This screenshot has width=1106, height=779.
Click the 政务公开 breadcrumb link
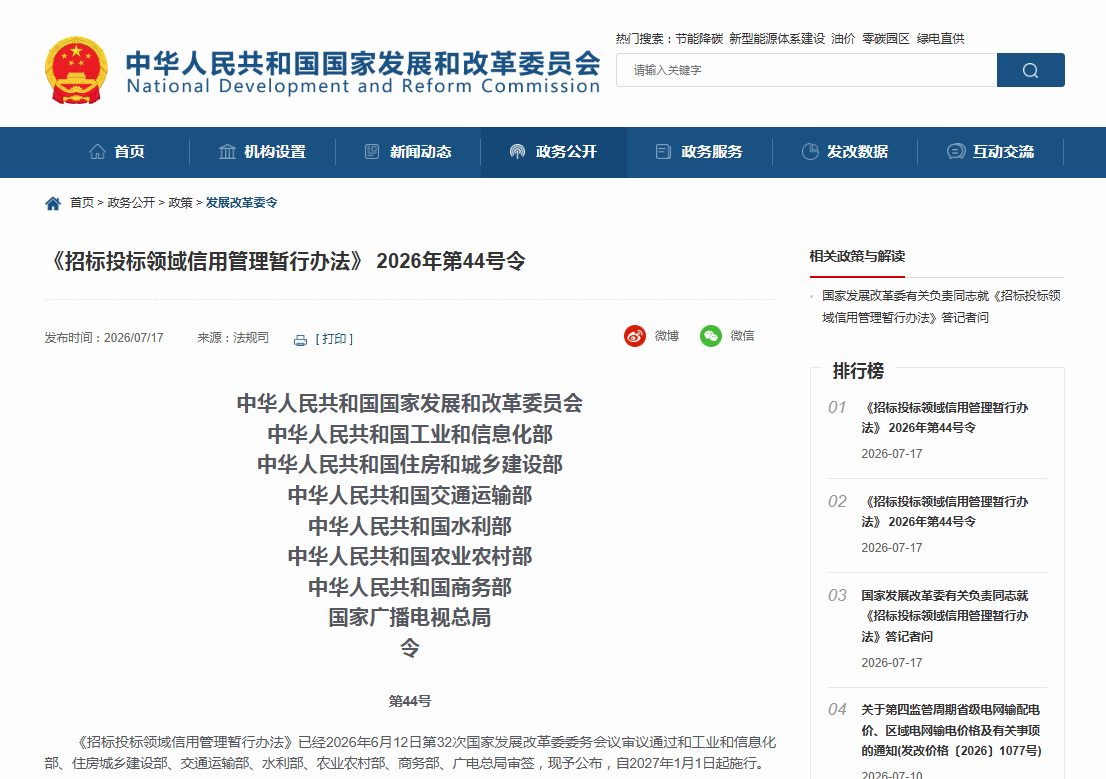(x=131, y=203)
